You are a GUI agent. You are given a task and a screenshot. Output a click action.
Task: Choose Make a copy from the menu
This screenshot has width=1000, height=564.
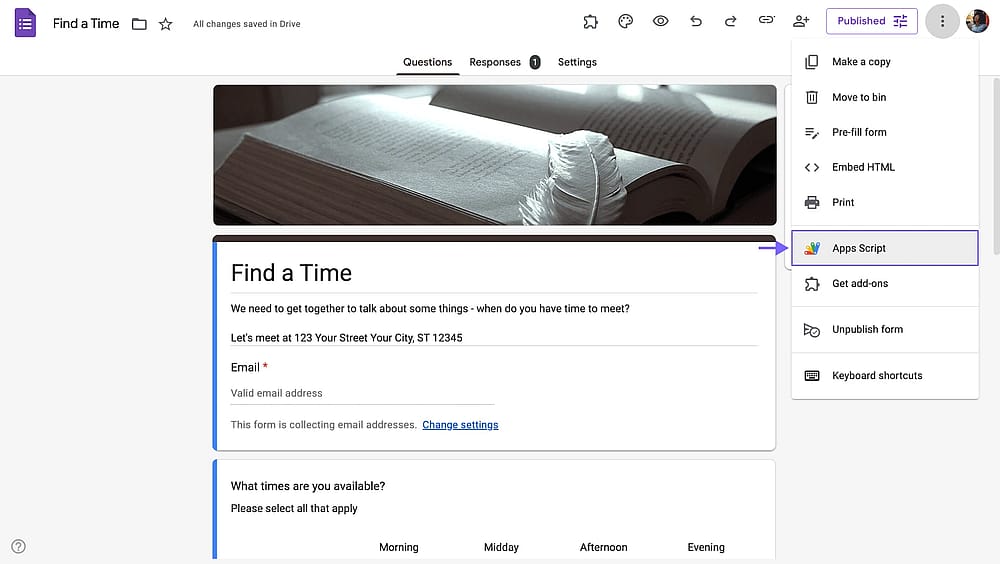885,62
